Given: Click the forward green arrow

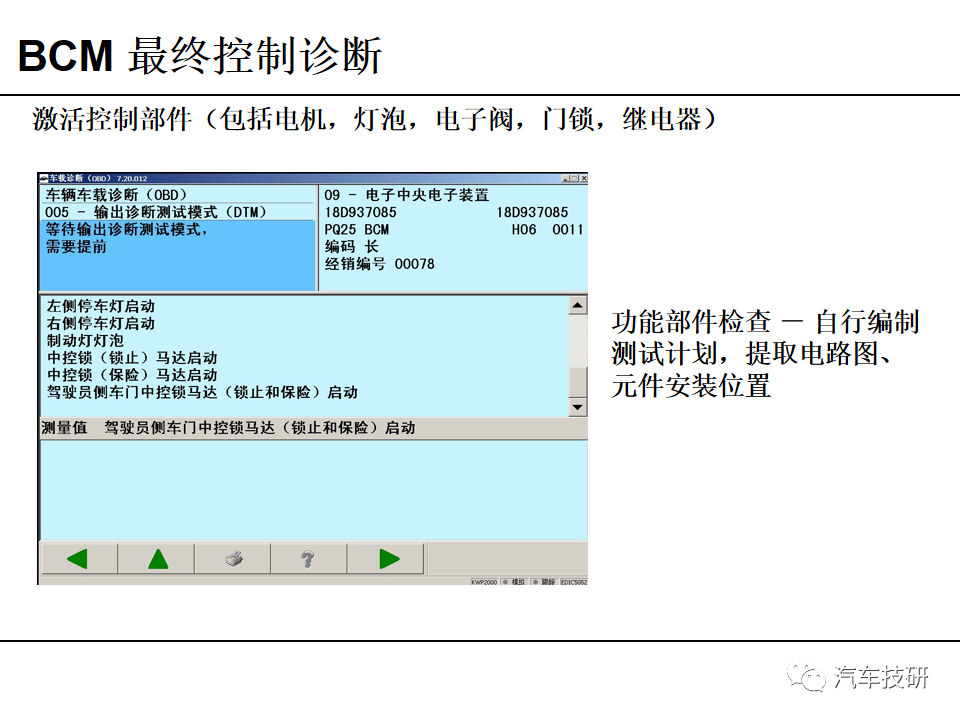Looking at the screenshot, I should tap(386, 559).
